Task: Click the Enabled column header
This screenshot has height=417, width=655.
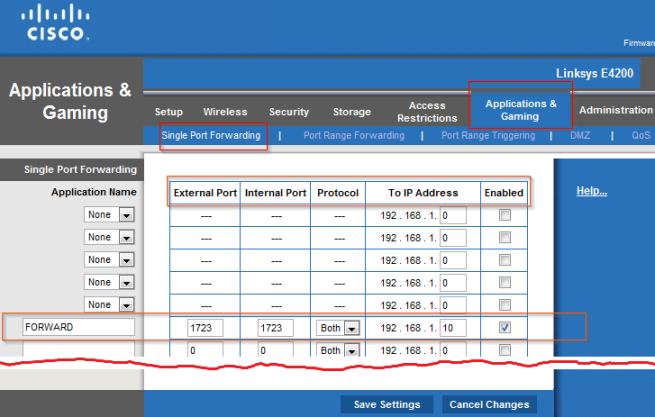Action: pyautogui.click(x=504, y=193)
